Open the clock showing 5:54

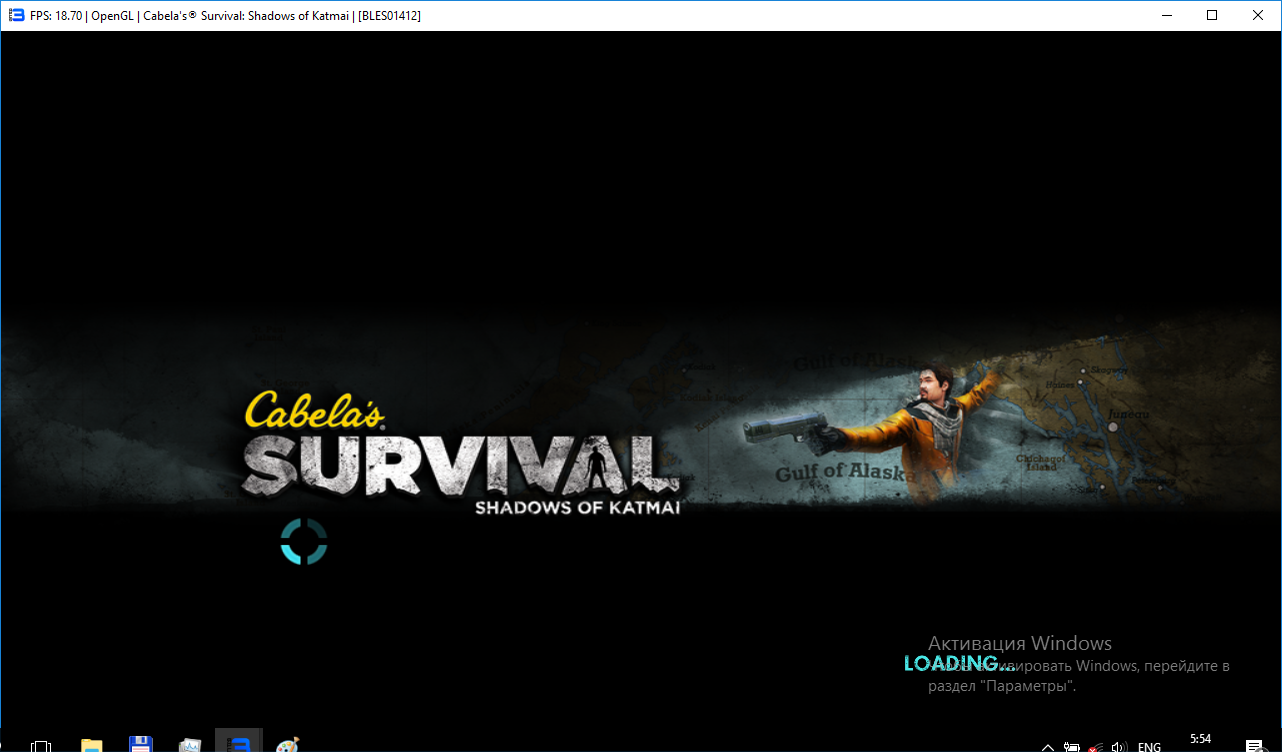pyautogui.click(x=1200, y=739)
